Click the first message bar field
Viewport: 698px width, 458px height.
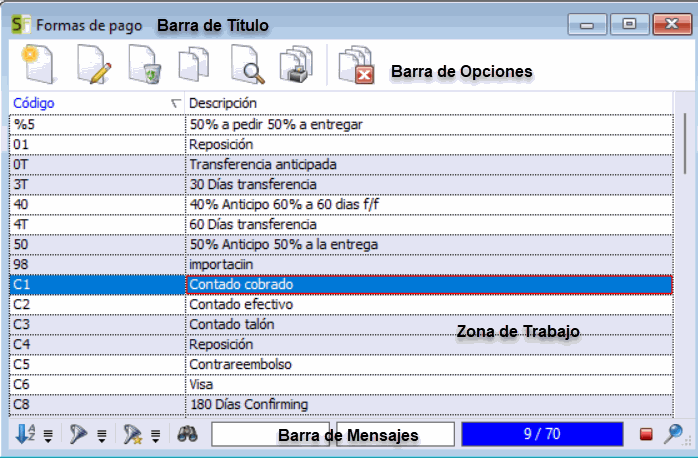pyautogui.click(x=271, y=434)
